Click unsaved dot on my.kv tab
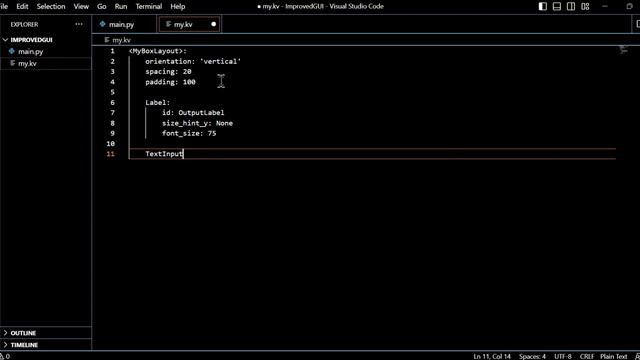The height and width of the screenshot is (360, 640). tap(213, 24)
